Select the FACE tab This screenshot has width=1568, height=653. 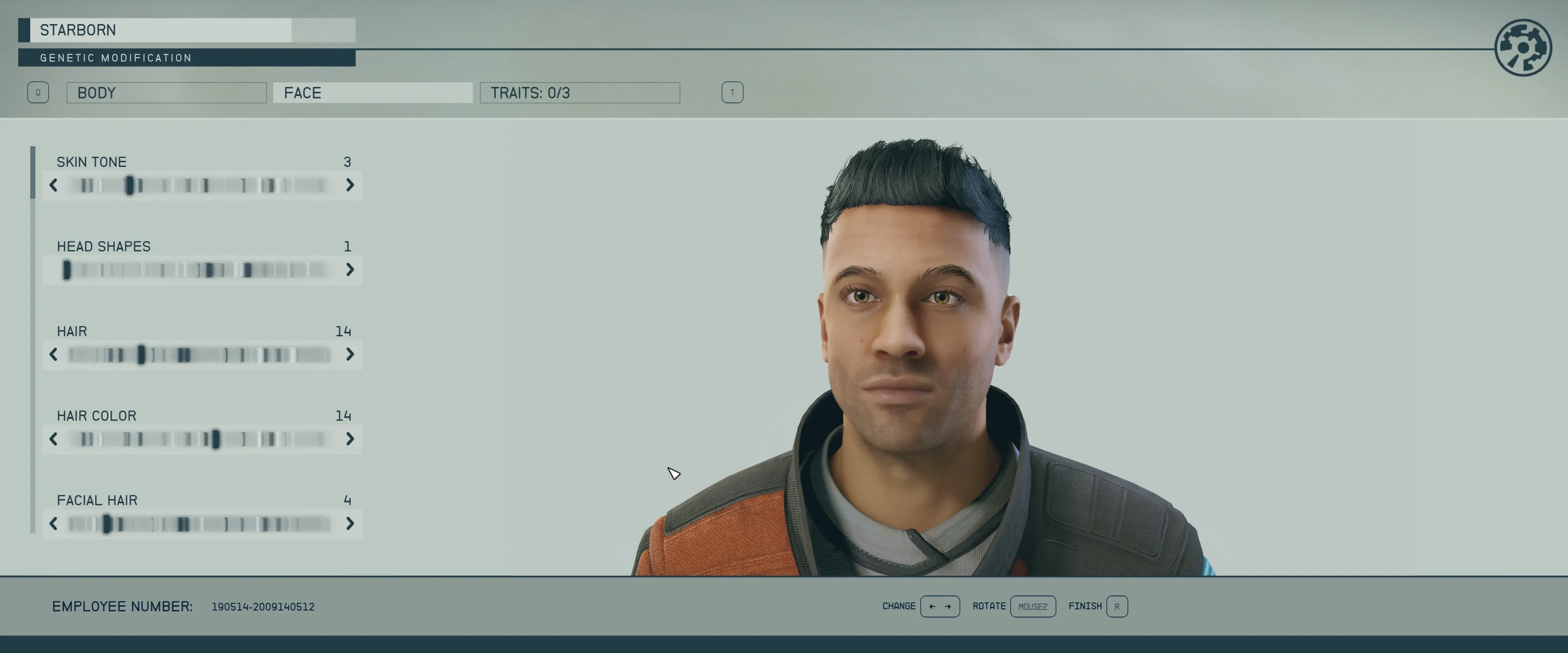[372, 93]
